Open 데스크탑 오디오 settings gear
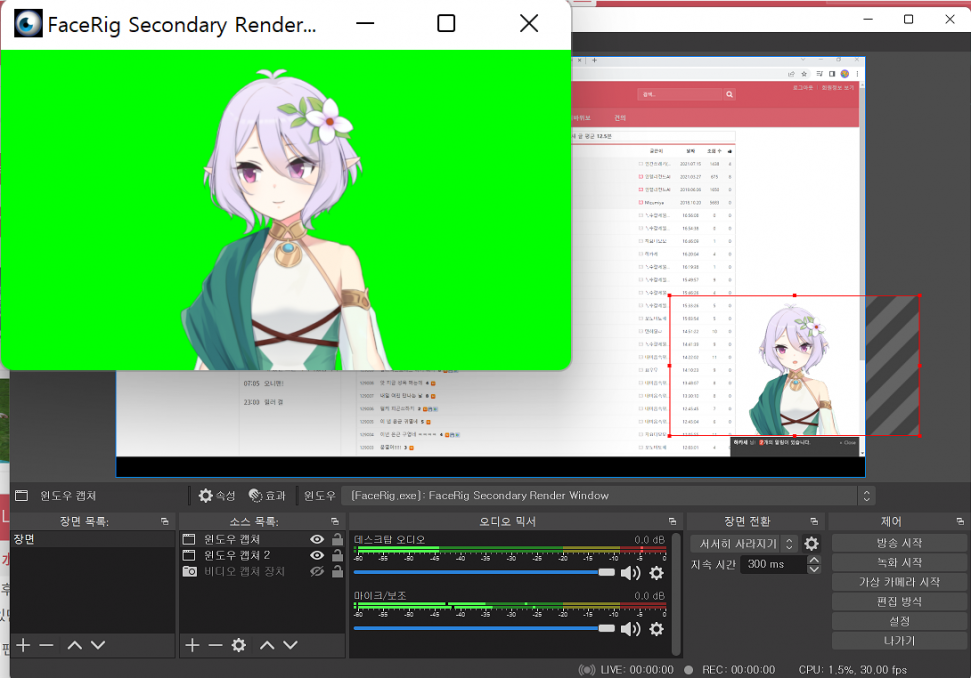Screen dimensions: 971x678 pos(656,573)
